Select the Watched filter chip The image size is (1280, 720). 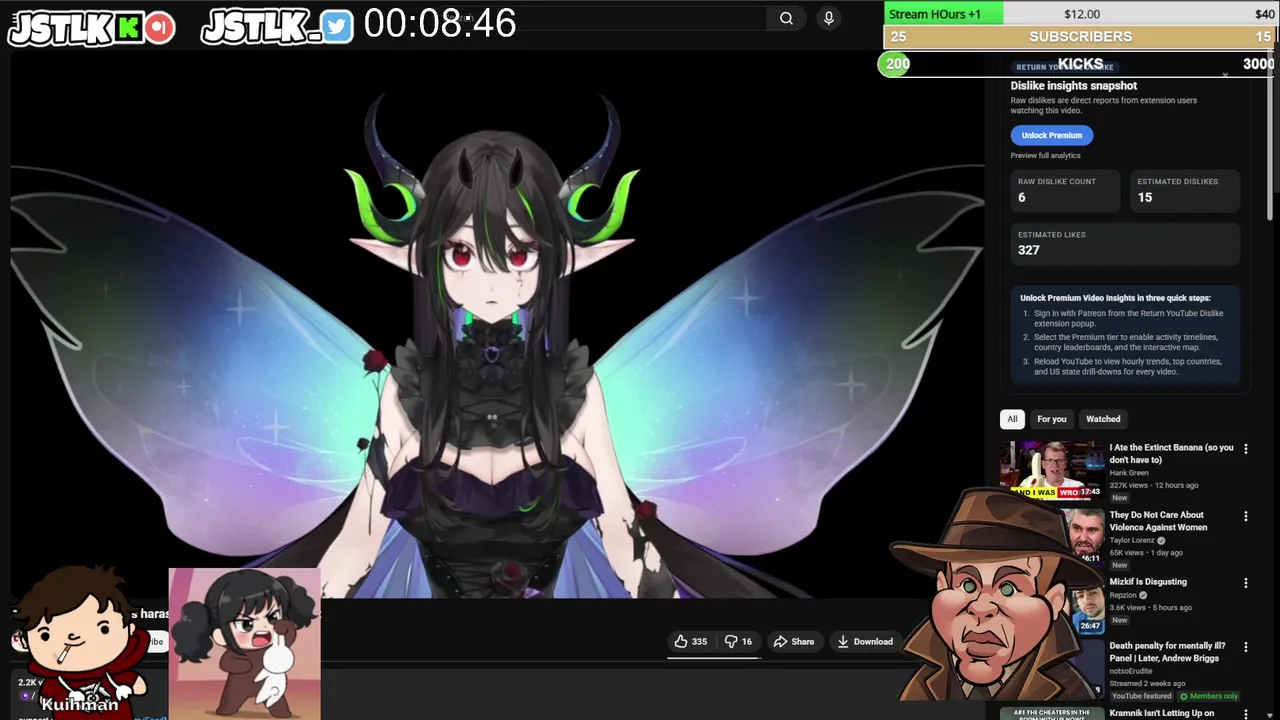pyautogui.click(x=1103, y=419)
